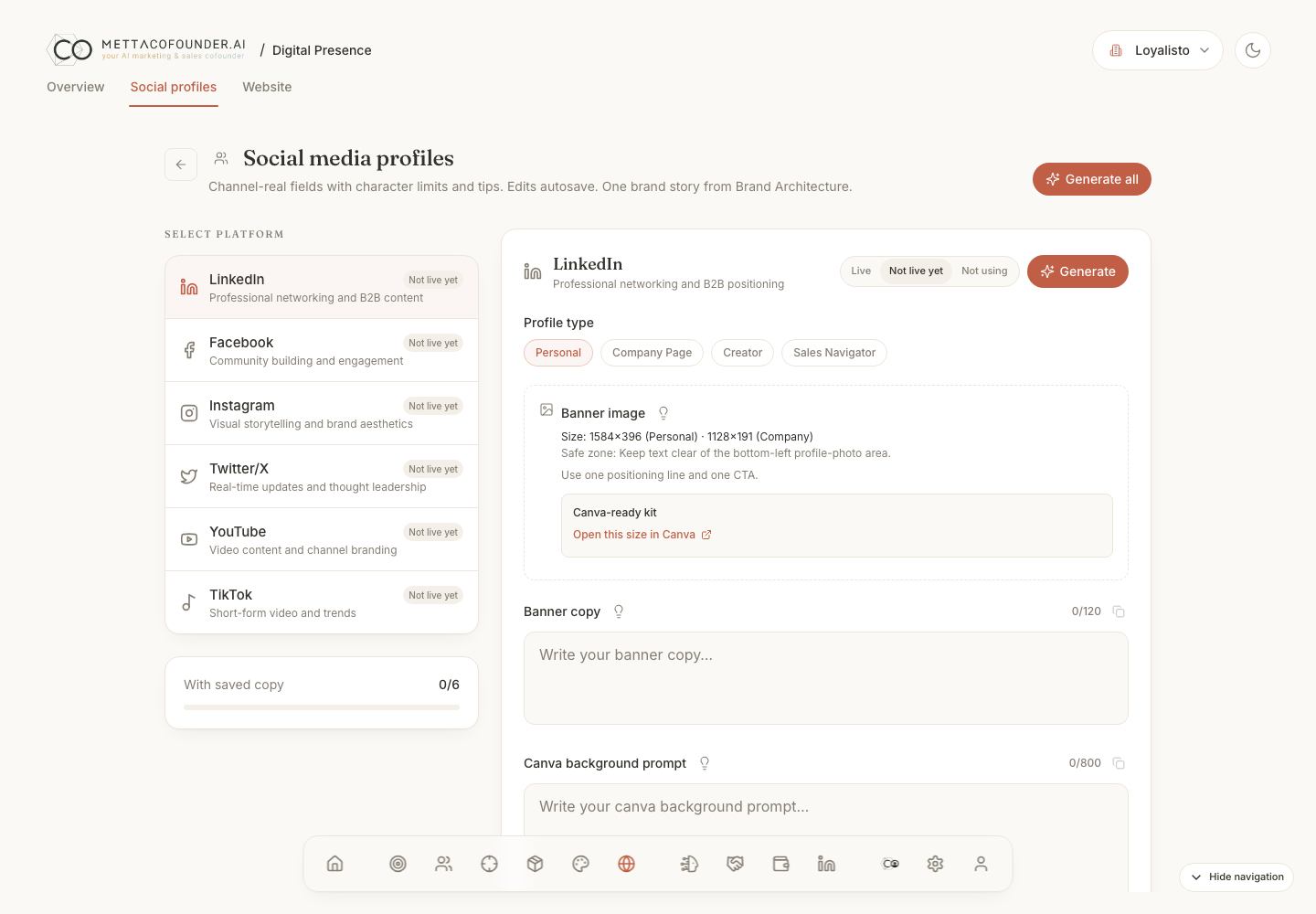Select Facebook in the platform list
The image size is (1316, 914).
click(322, 350)
